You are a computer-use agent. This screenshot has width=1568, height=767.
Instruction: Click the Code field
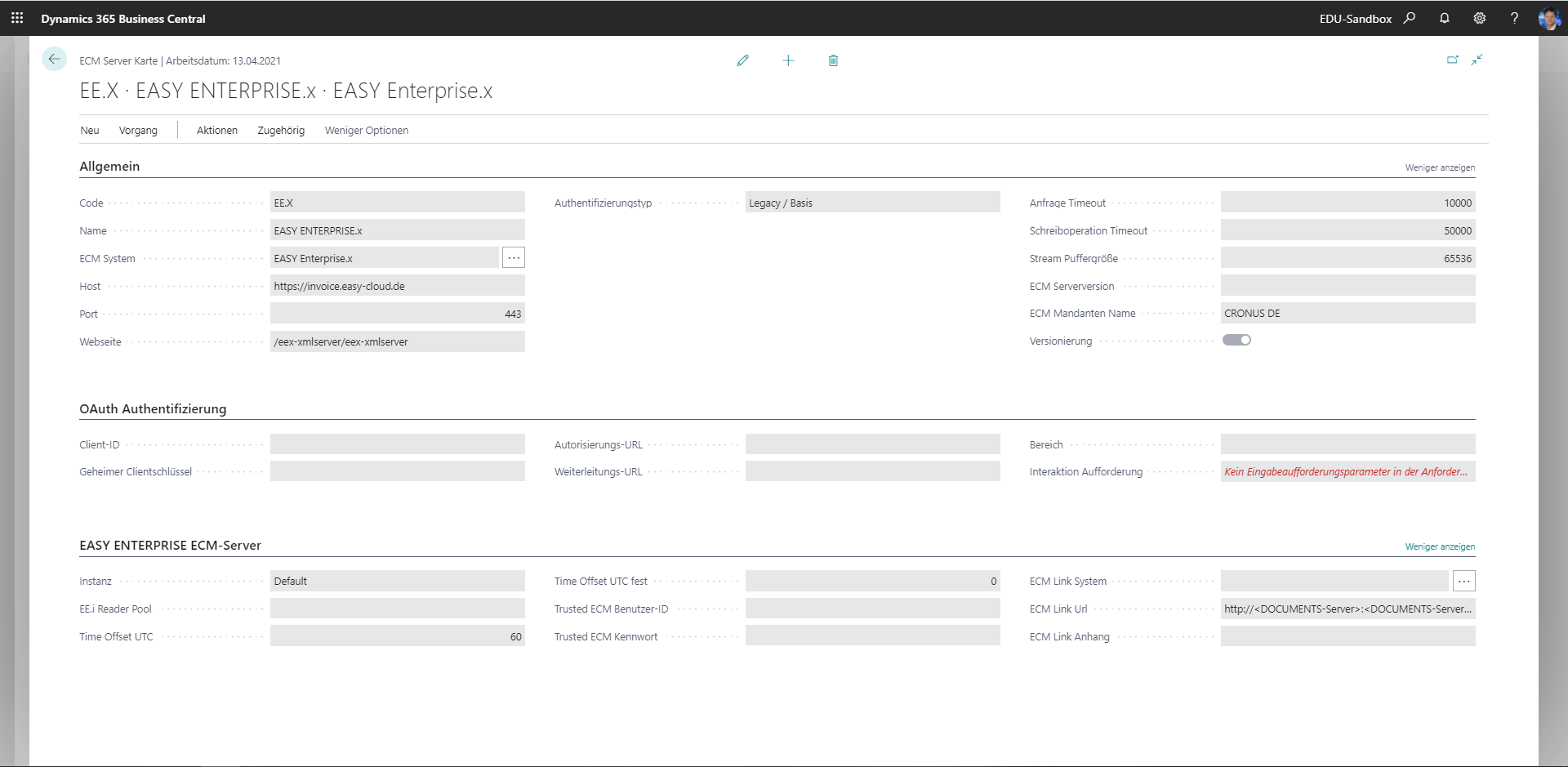click(397, 203)
